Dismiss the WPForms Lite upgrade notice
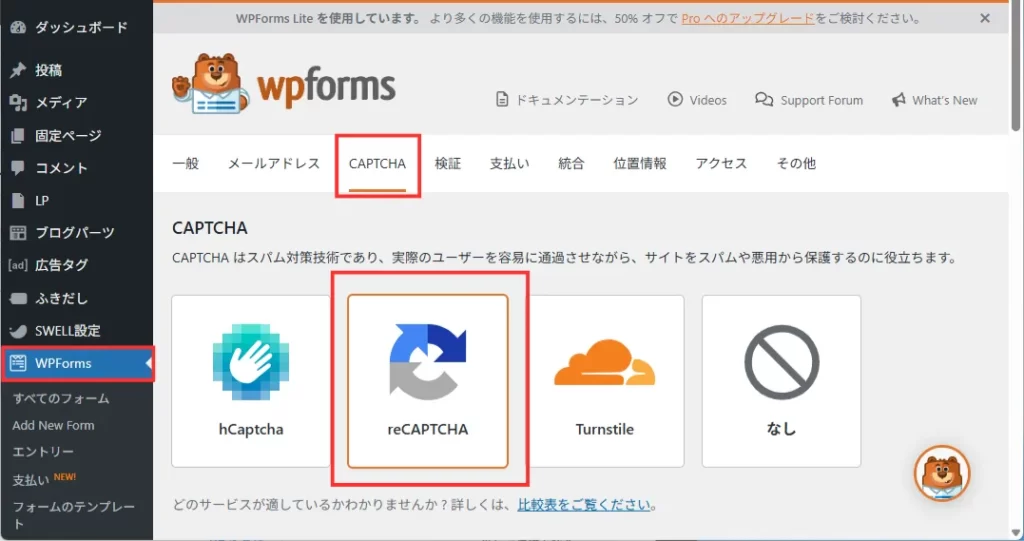1024x541 pixels. (x=985, y=18)
